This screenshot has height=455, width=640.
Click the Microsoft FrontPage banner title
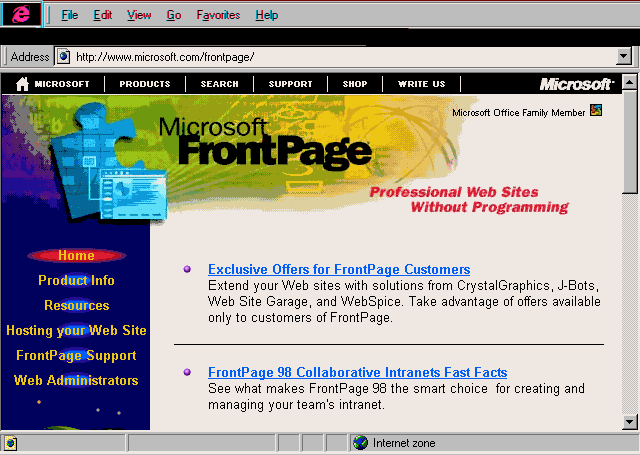click(x=265, y=144)
